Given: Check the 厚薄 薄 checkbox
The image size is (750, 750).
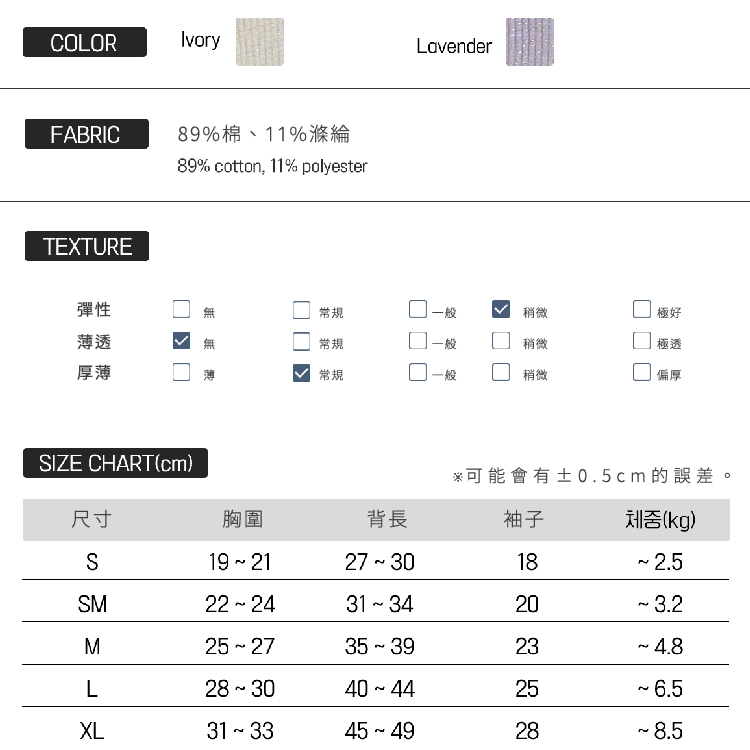Looking at the screenshot, I should [x=181, y=373].
